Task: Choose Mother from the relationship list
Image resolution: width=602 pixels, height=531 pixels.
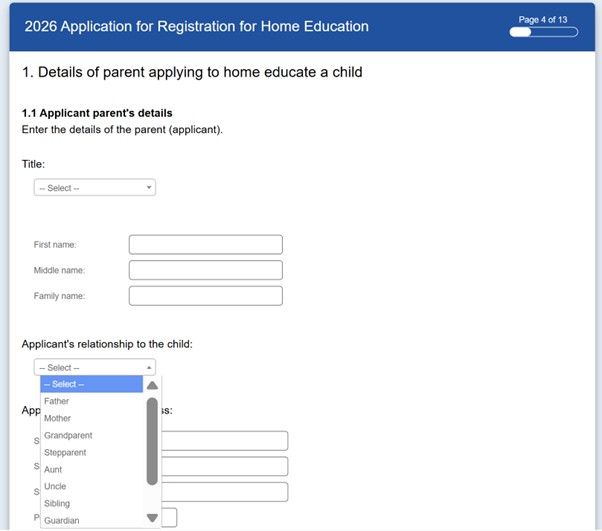Action: point(91,418)
